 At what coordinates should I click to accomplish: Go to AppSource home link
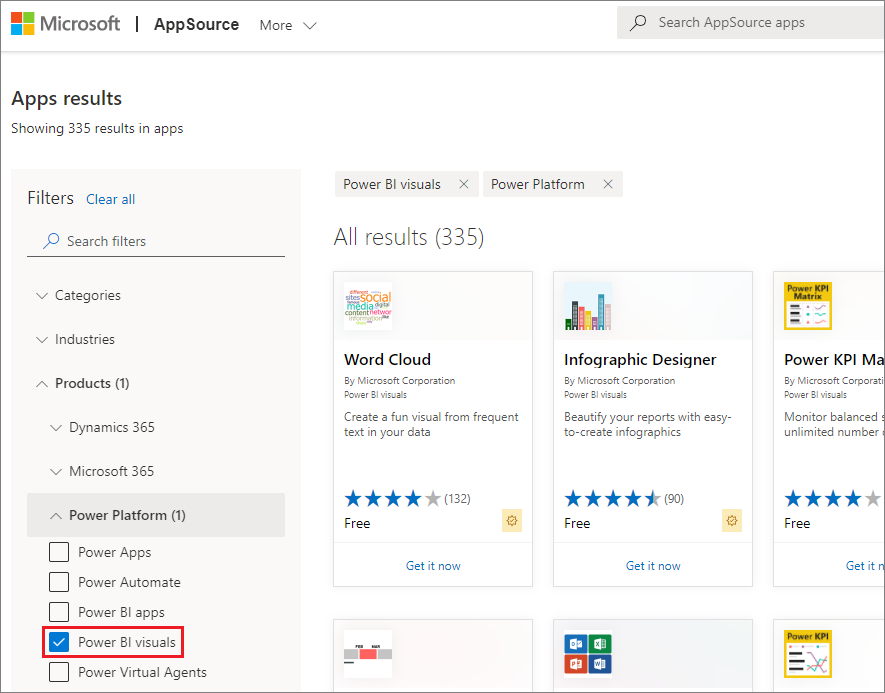tap(196, 24)
